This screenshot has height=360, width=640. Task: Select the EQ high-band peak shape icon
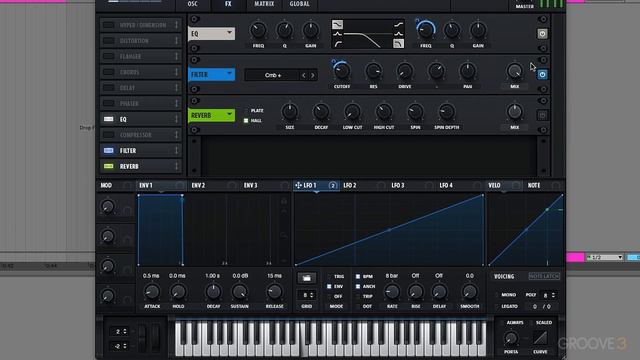[x=399, y=34]
